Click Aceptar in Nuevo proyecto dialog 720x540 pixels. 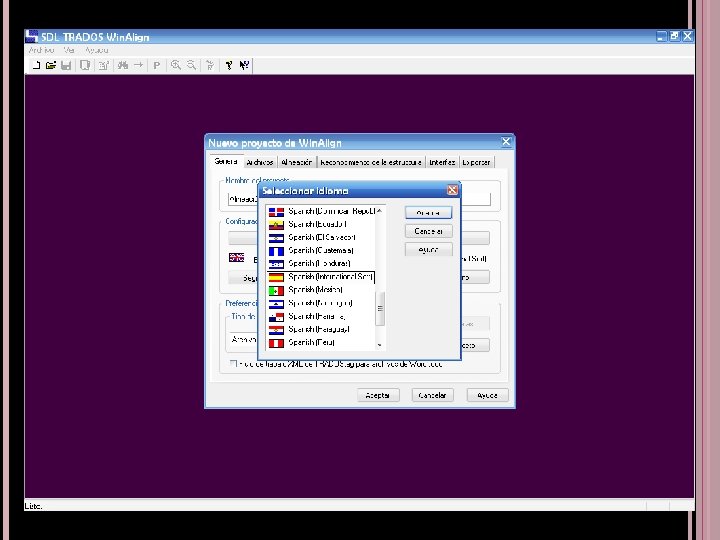[x=378, y=395]
